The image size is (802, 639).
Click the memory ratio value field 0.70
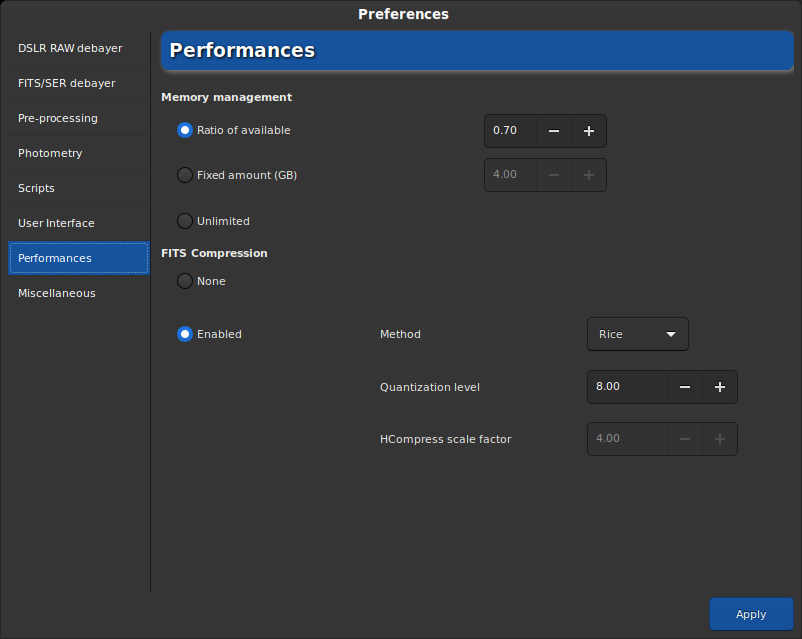(511, 131)
